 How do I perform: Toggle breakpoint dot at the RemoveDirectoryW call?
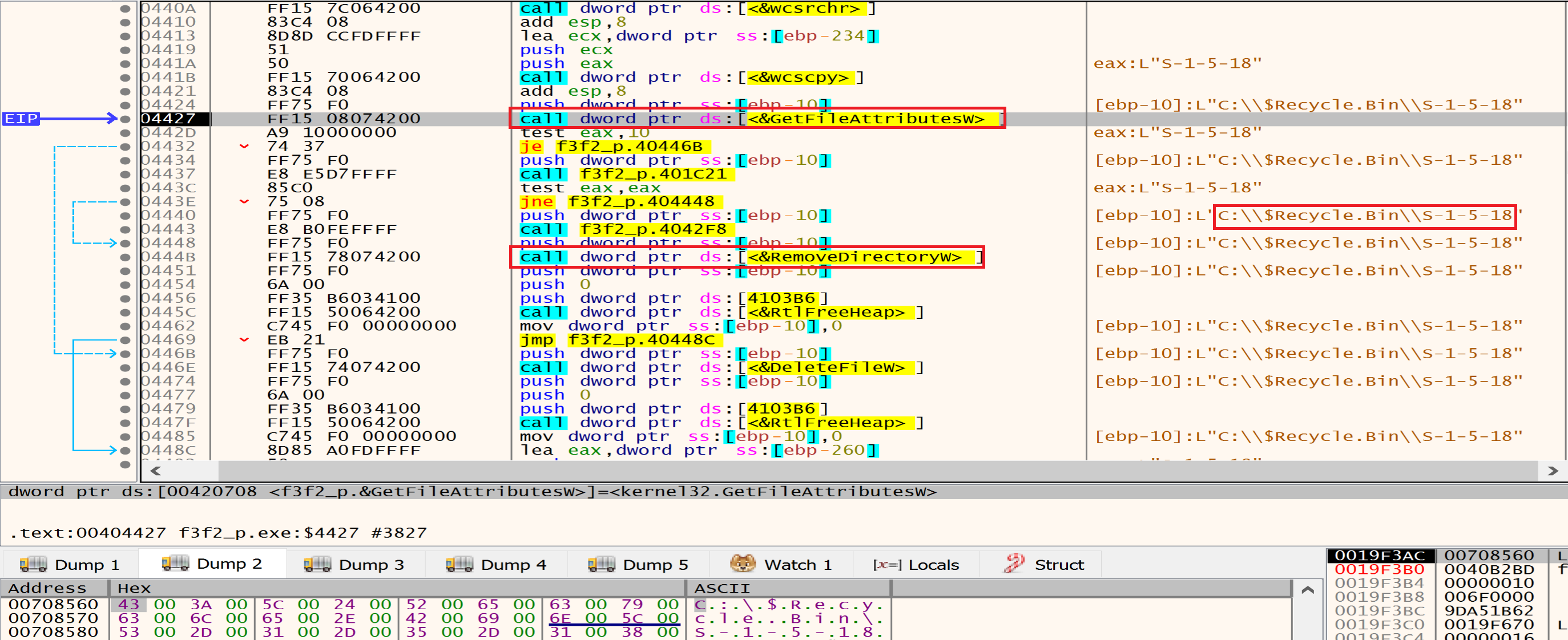click(126, 257)
